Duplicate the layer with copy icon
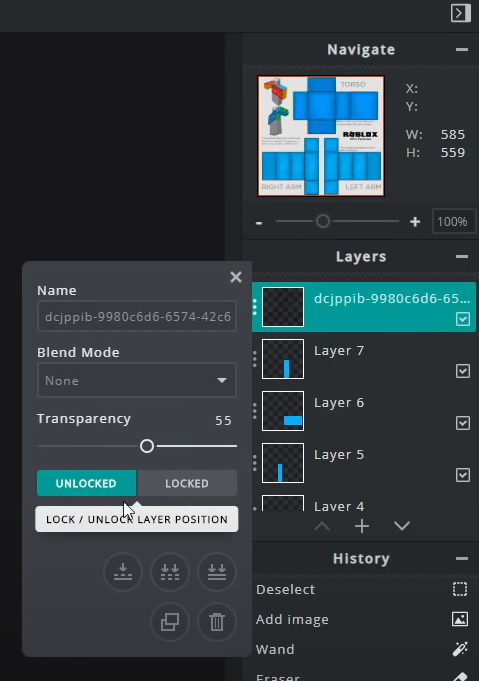 (170, 621)
